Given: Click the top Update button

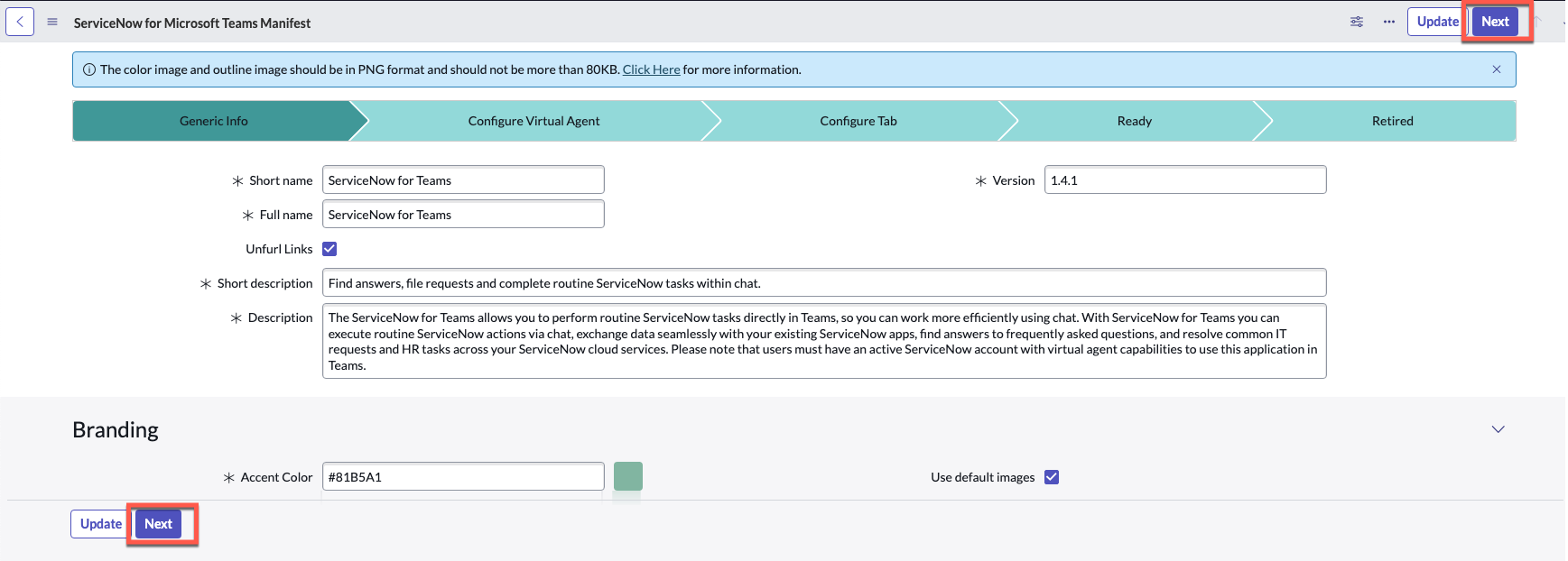Looking at the screenshot, I should click(x=1437, y=22).
